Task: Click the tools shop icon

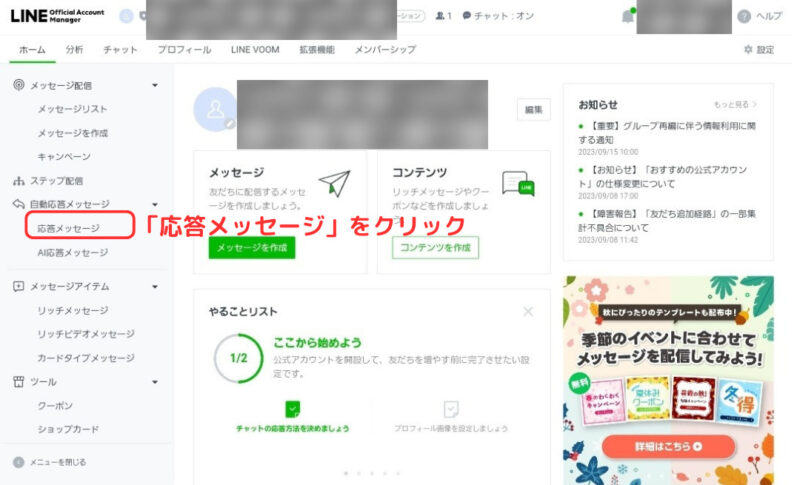Action: pos(19,381)
